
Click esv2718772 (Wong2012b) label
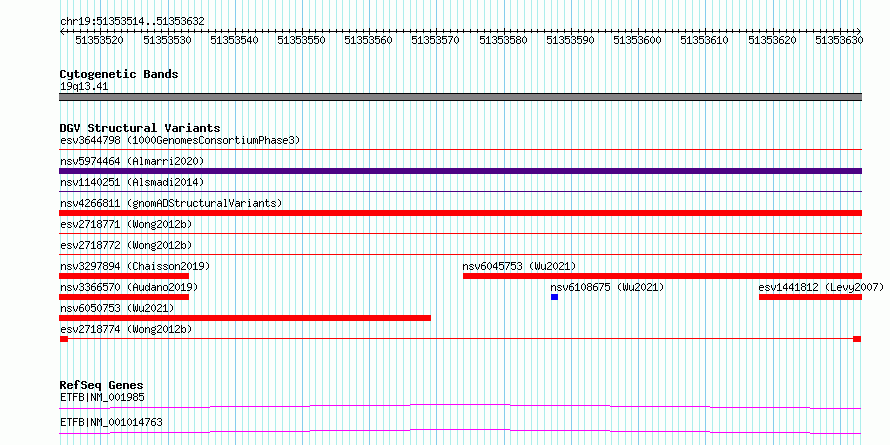(126, 245)
